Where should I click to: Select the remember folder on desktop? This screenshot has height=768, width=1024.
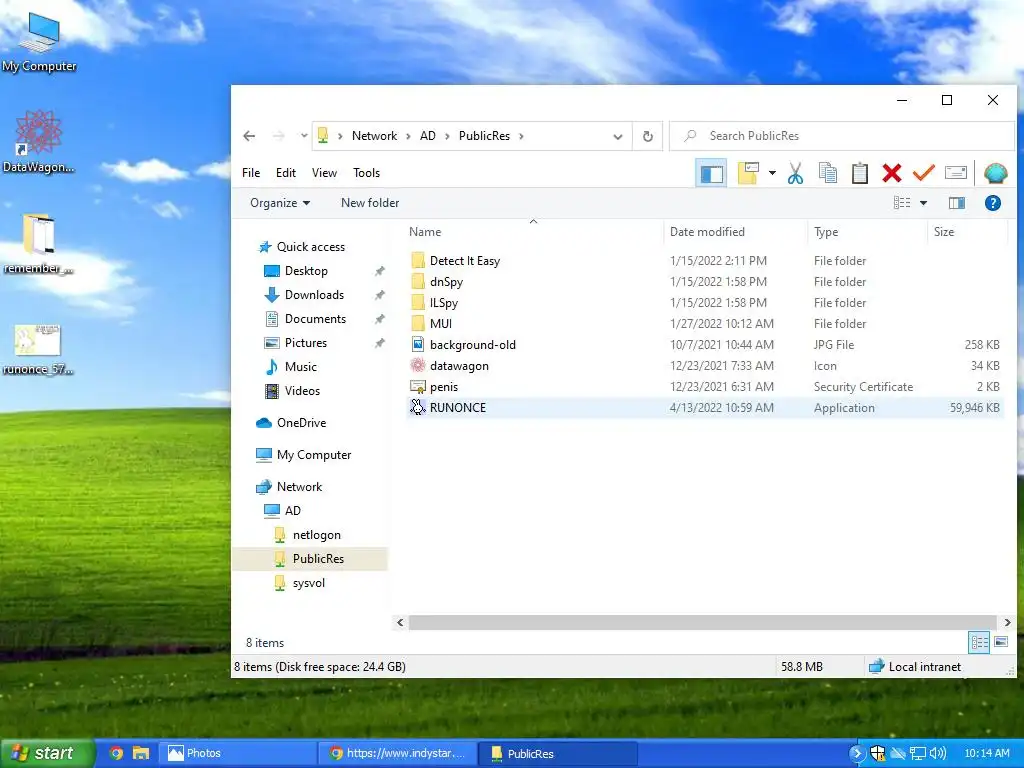(x=38, y=243)
